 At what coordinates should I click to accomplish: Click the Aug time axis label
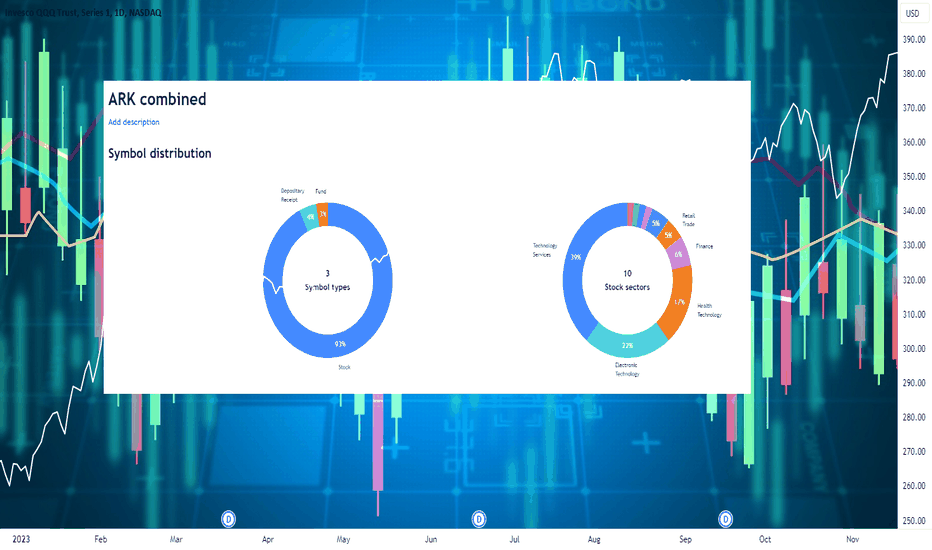[x=594, y=539]
